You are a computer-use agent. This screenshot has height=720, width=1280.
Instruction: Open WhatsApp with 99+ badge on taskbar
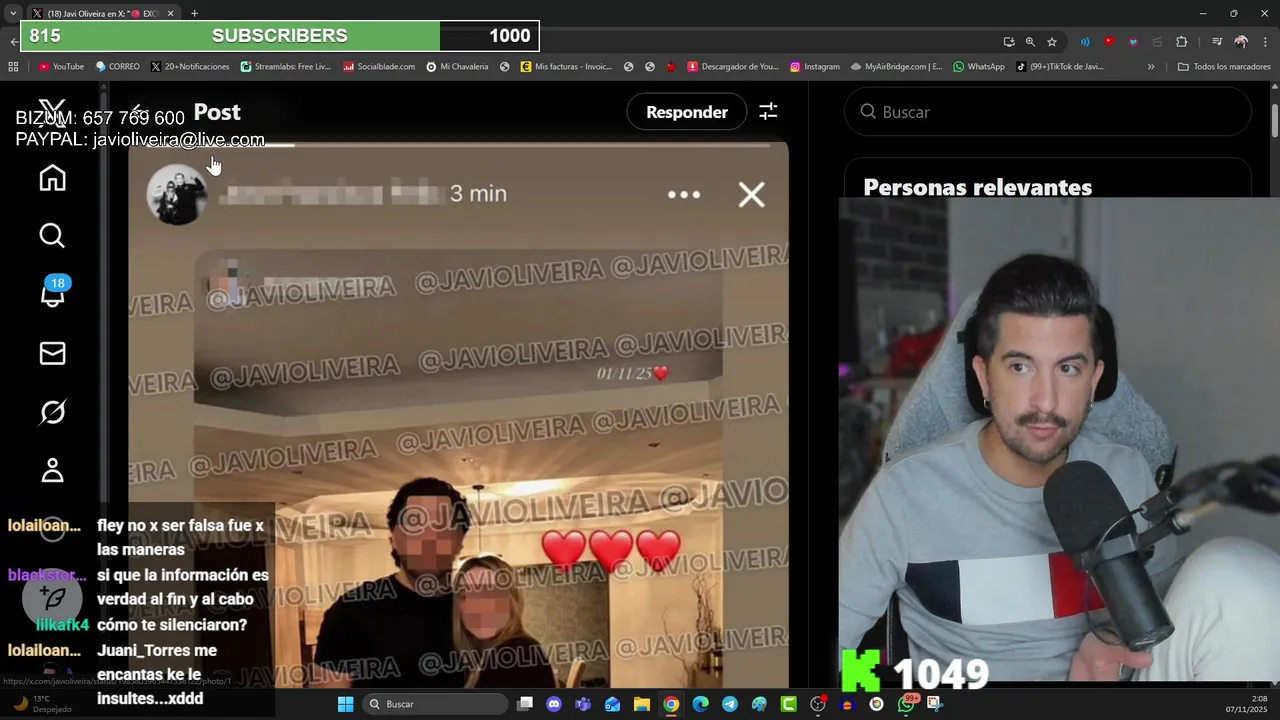point(907,703)
